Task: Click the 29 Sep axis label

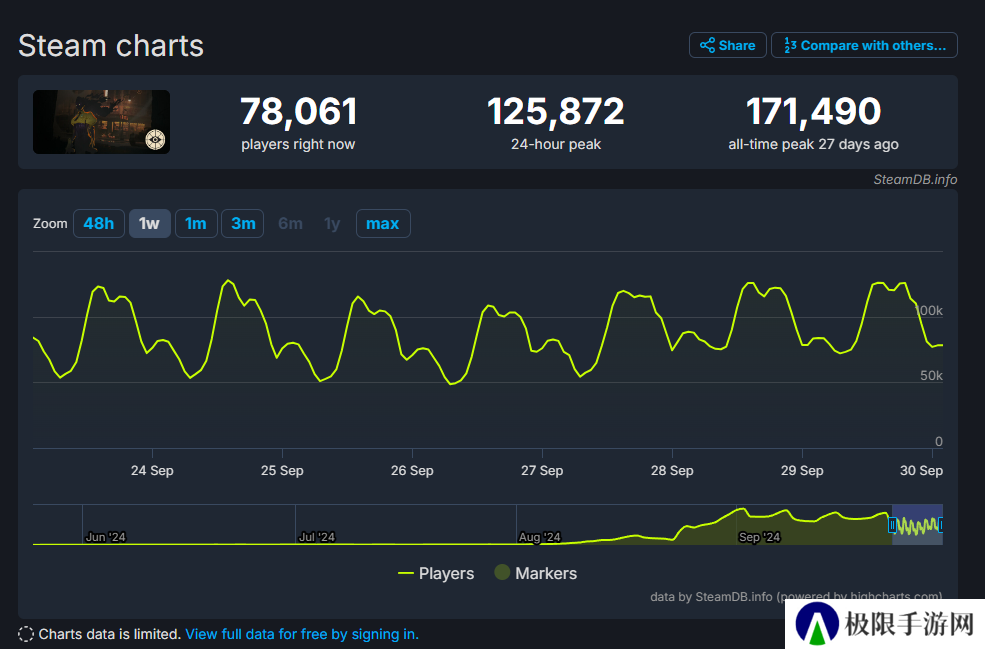Action: tap(802, 471)
